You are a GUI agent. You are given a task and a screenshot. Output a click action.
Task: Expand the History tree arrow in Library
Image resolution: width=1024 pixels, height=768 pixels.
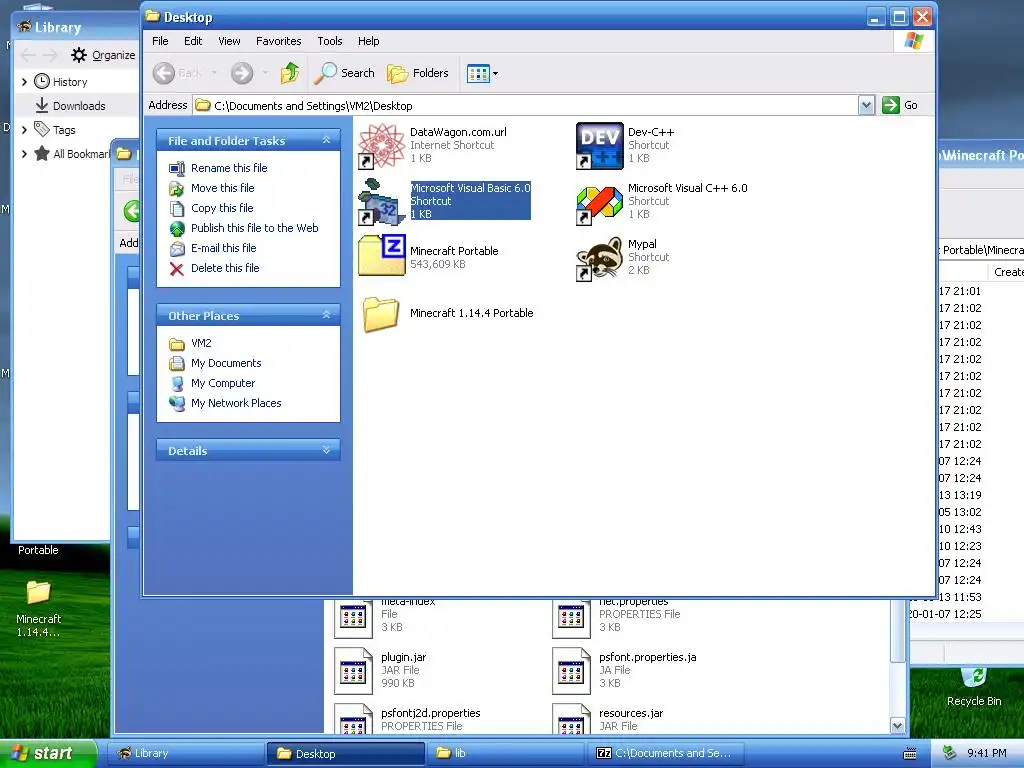point(24,82)
